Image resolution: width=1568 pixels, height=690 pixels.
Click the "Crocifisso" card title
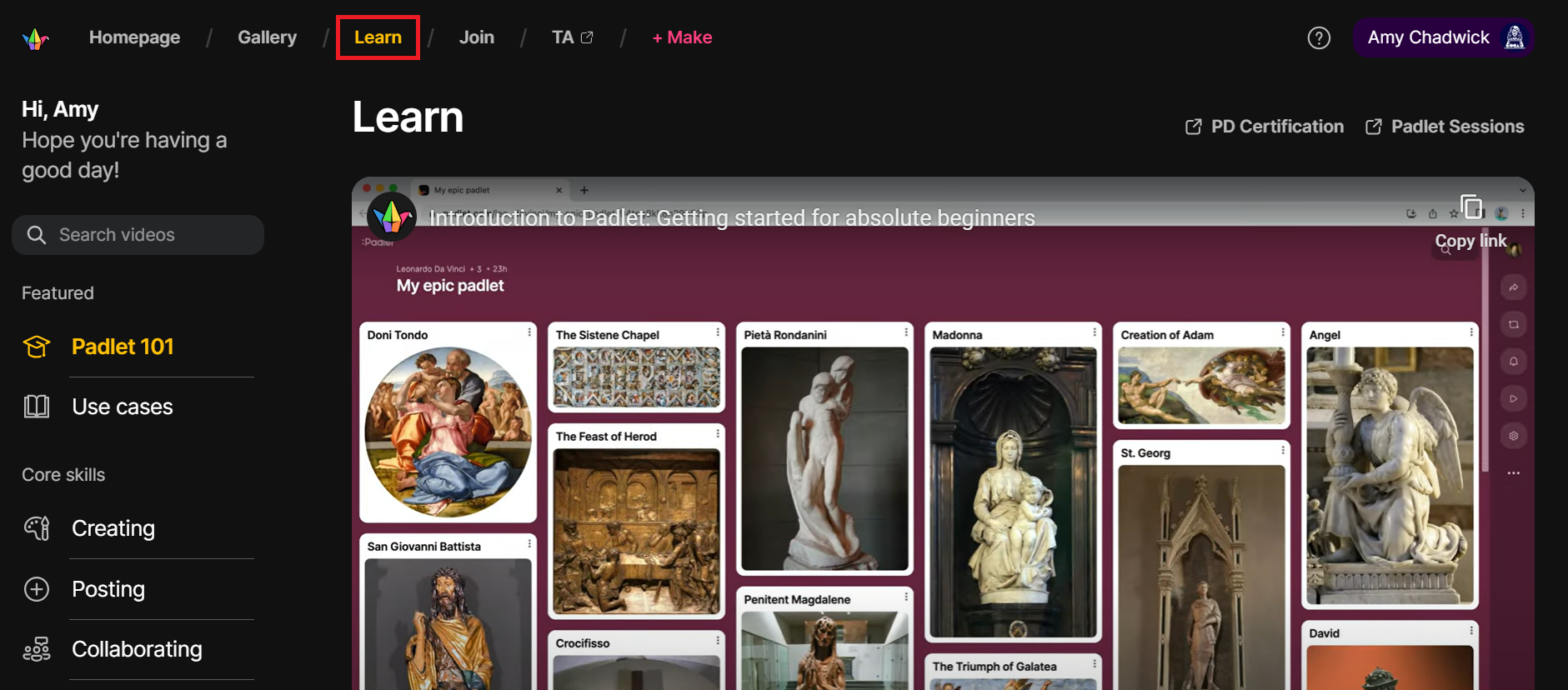click(x=583, y=643)
